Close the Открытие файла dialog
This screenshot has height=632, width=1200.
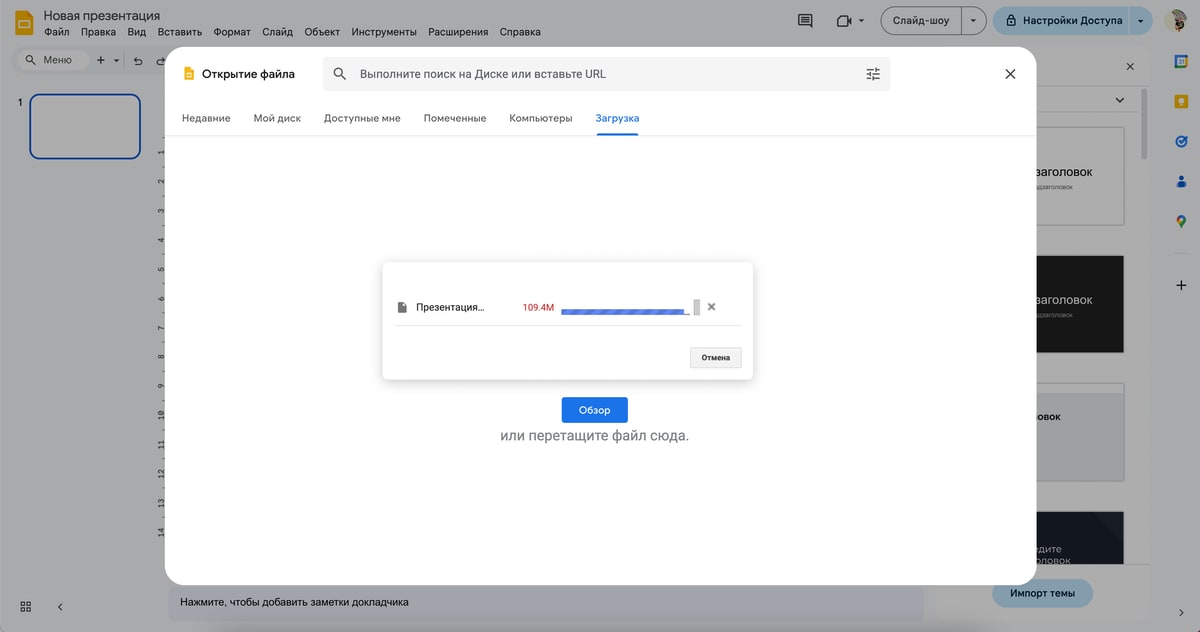[x=1010, y=74]
